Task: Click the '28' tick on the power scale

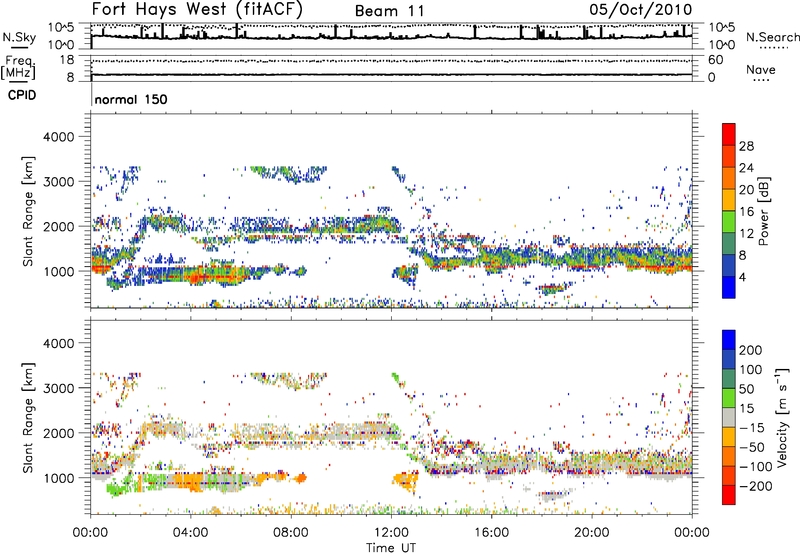Action: [x=746, y=146]
